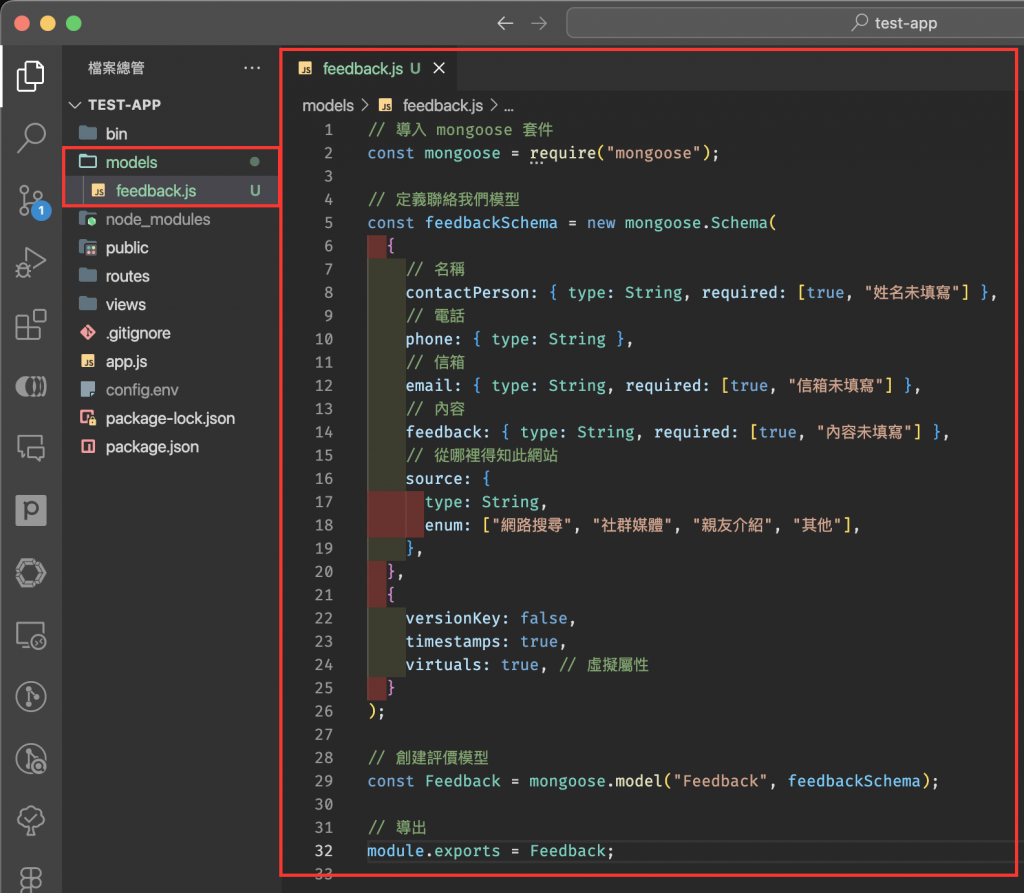1024x893 pixels.
Task: Close the feedback.js editor tab
Action: pos(439,68)
